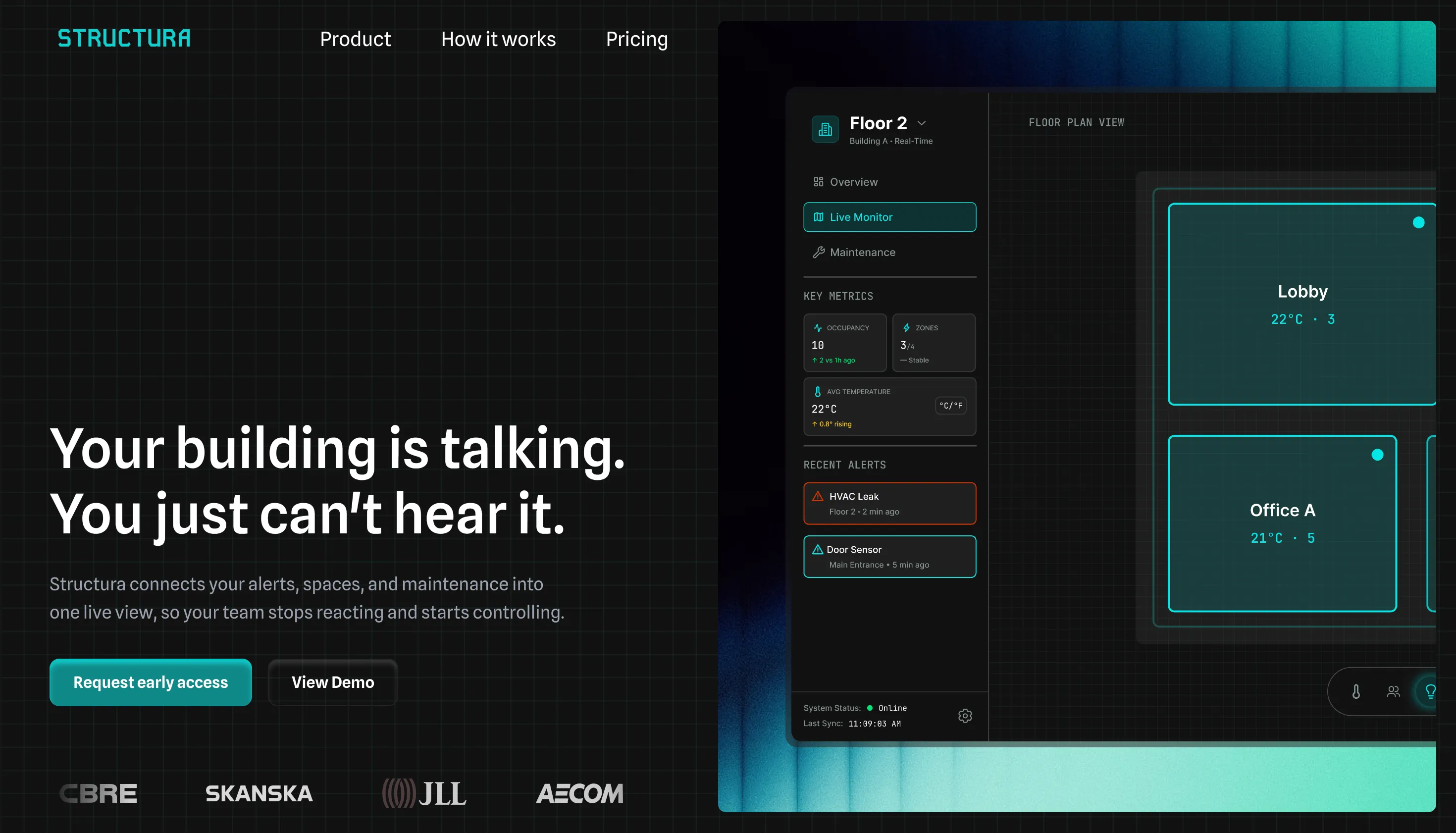The image size is (1456, 833).
Task: Click the 'Stable' zones status text
Action: (914, 360)
